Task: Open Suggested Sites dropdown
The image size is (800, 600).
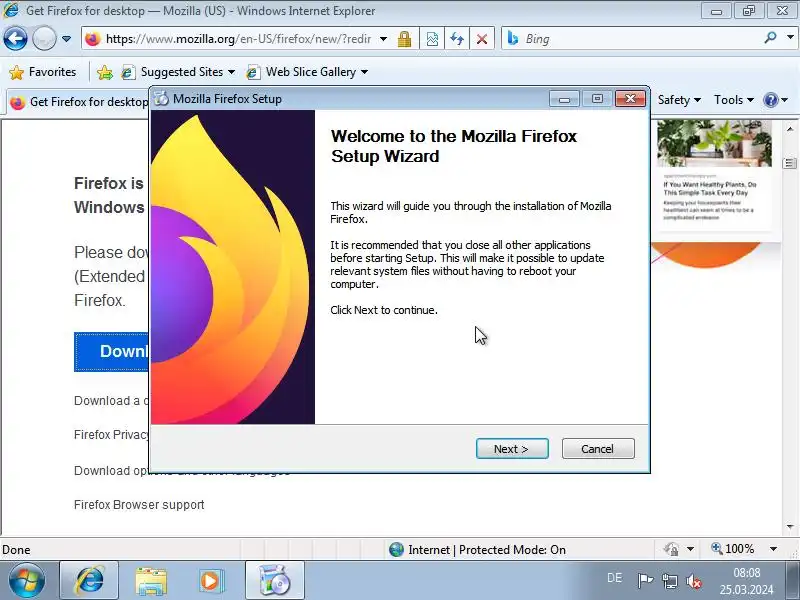Action: pyautogui.click(x=178, y=72)
